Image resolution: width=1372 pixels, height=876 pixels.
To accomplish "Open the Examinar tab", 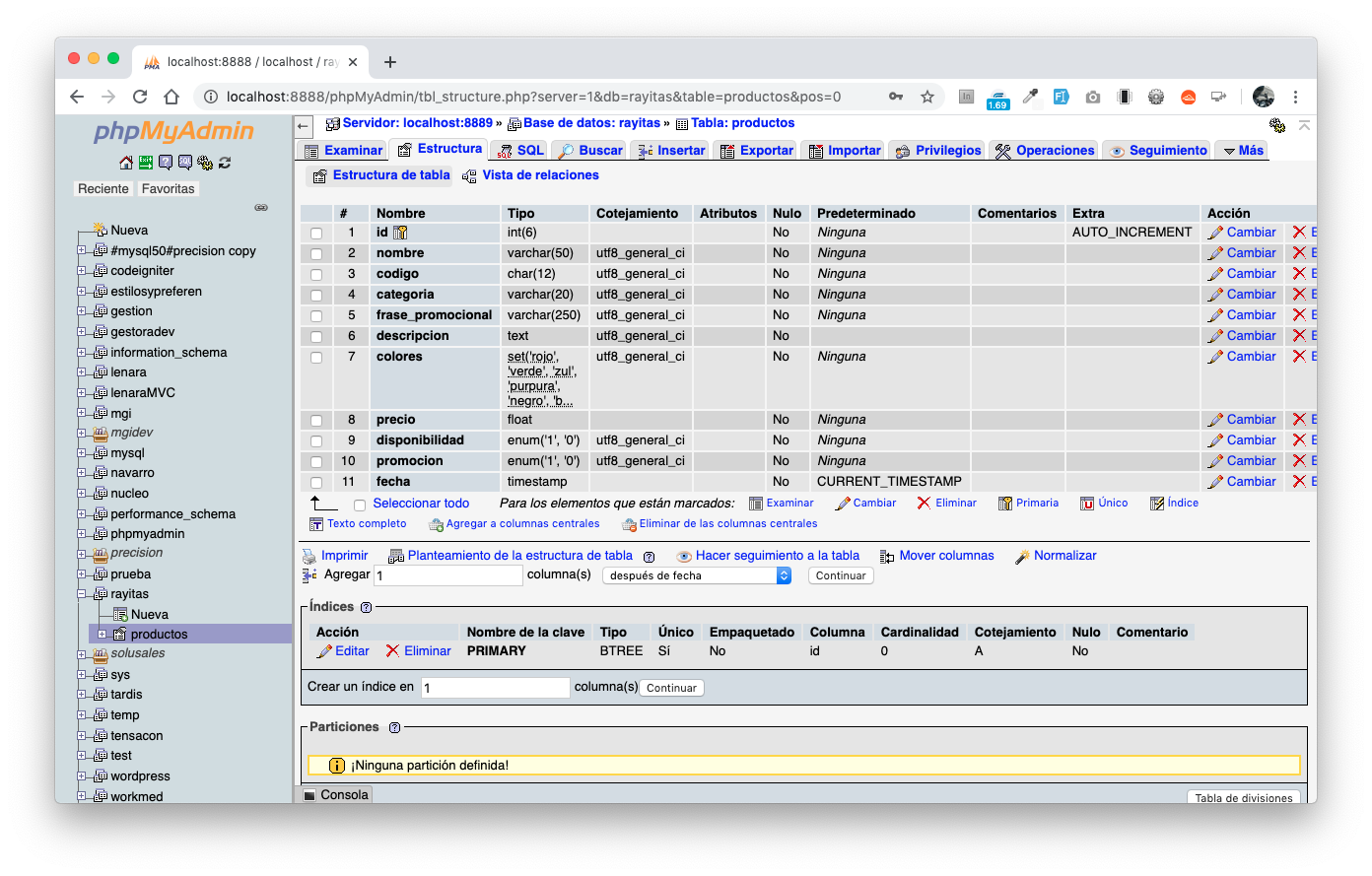I will 343,151.
